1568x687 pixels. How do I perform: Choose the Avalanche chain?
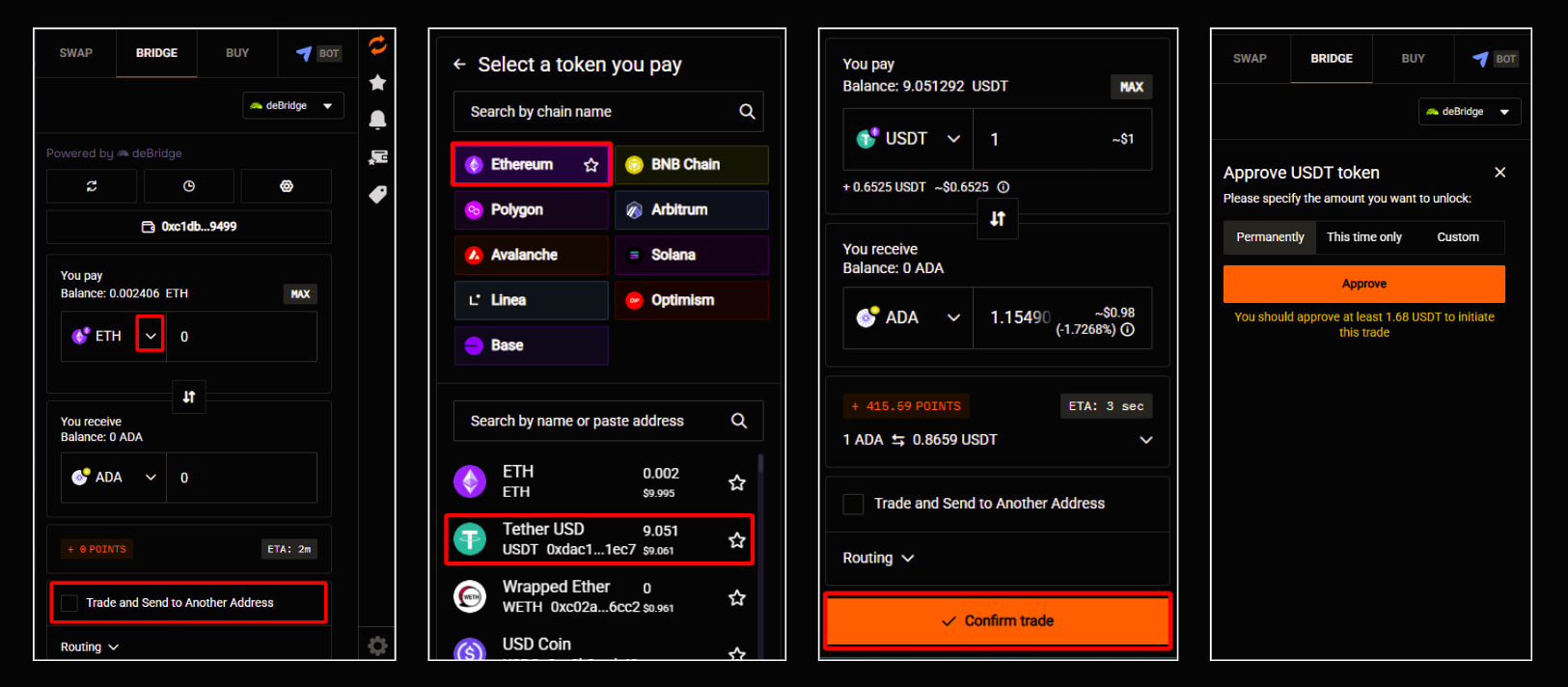click(x=532, y=256)
